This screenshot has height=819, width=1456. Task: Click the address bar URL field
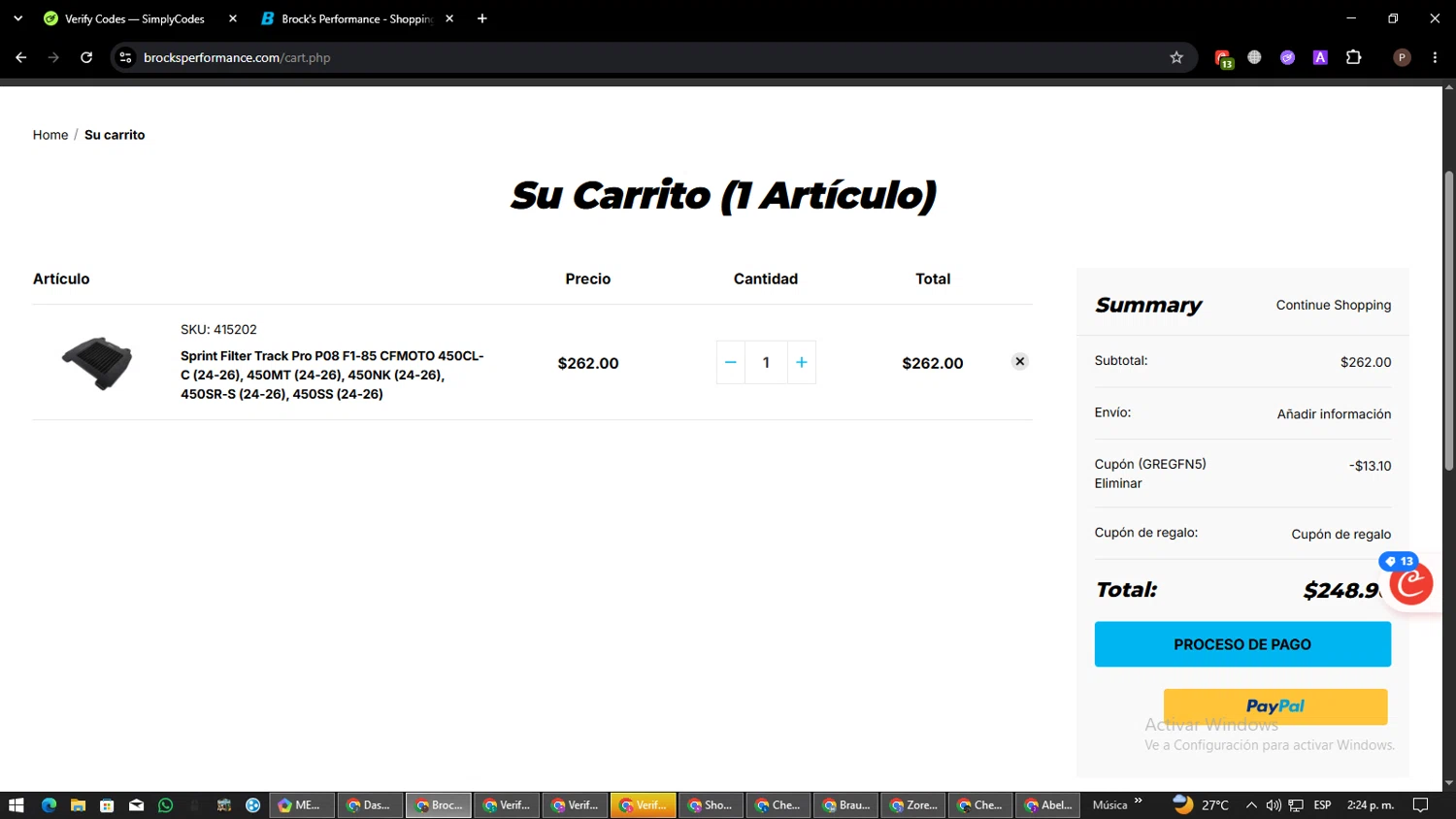[650, 57]
